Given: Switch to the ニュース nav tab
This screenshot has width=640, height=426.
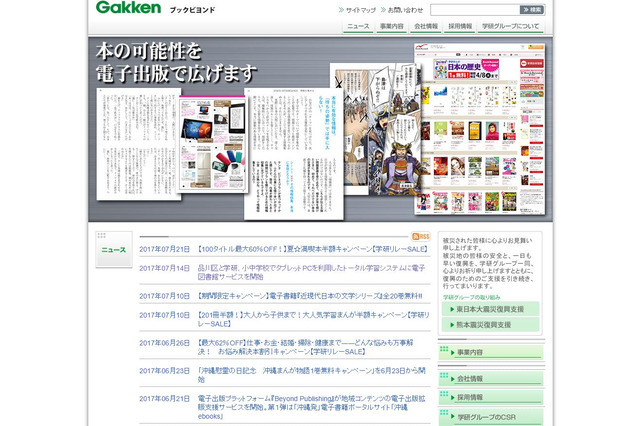Looking at the screenshot, I should tap(358, 27).
